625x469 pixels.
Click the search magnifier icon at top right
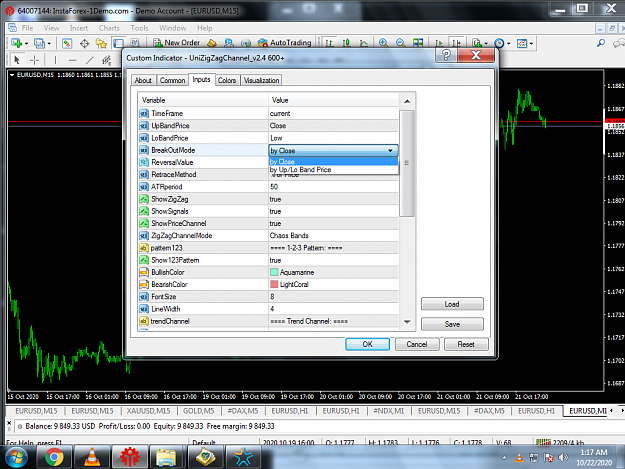[x=601, y=43]
